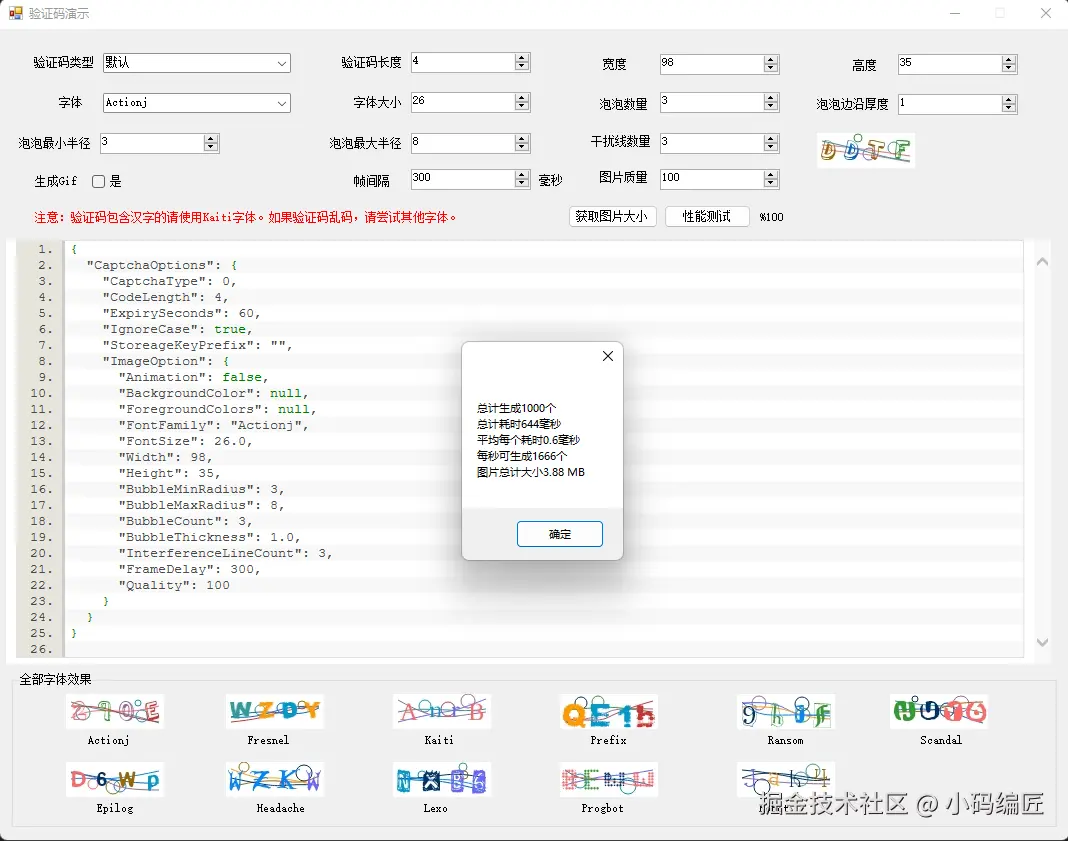Close the performance result dialog

click(x=607, y=357)
